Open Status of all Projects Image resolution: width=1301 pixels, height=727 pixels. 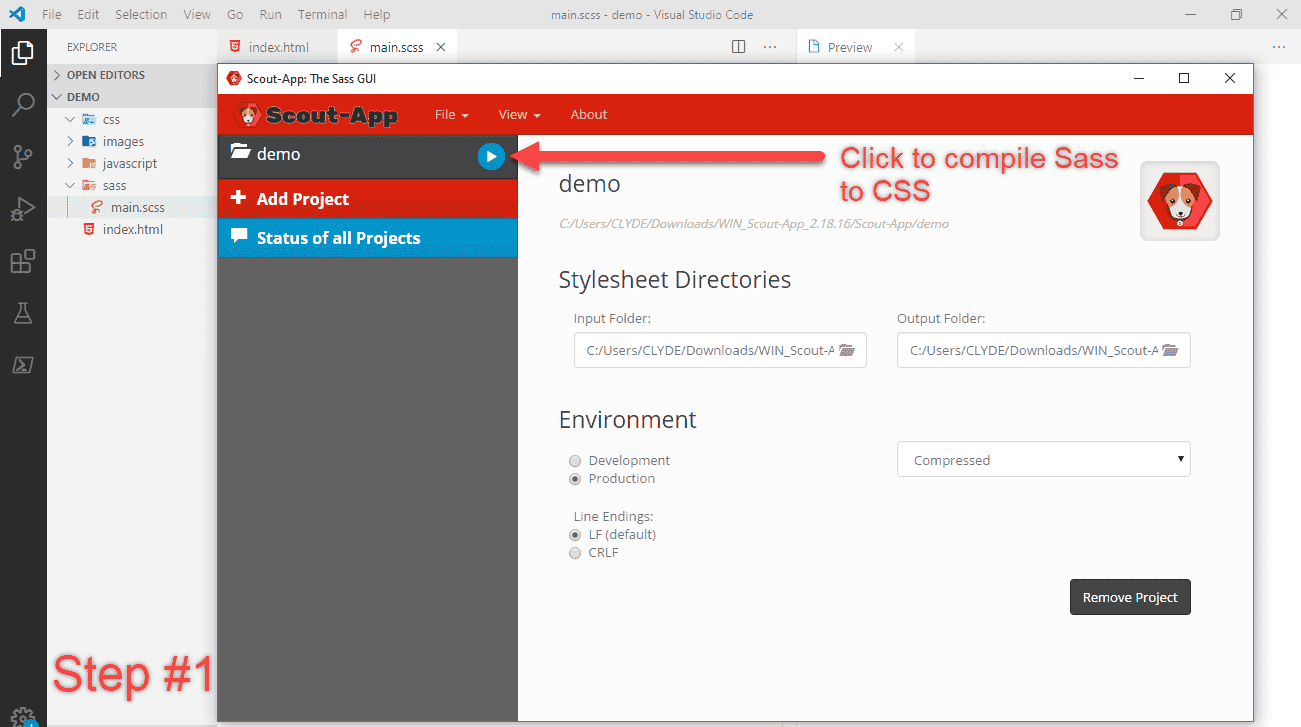(367, 238)
